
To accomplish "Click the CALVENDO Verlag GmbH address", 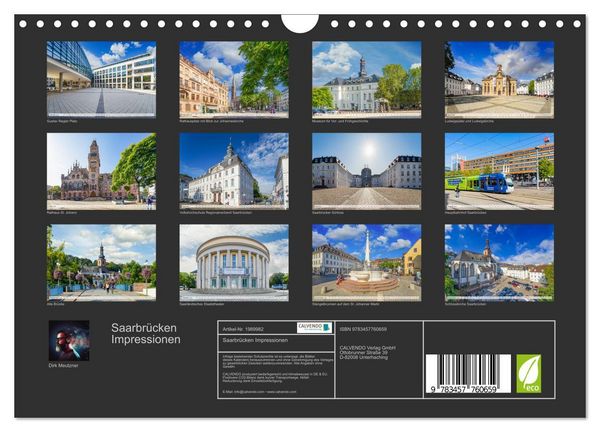I will [x=368, y=352].
